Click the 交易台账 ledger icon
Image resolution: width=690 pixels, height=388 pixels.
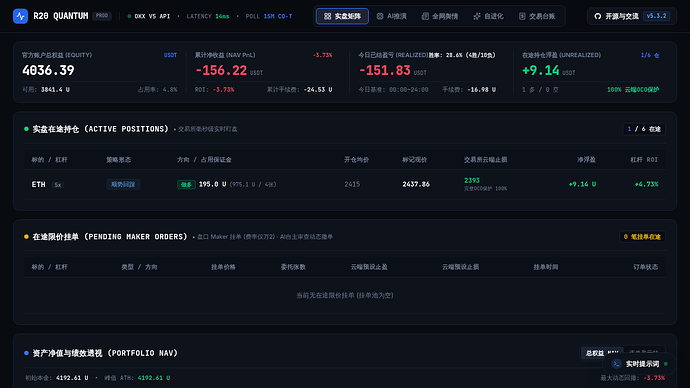(522, 16)
